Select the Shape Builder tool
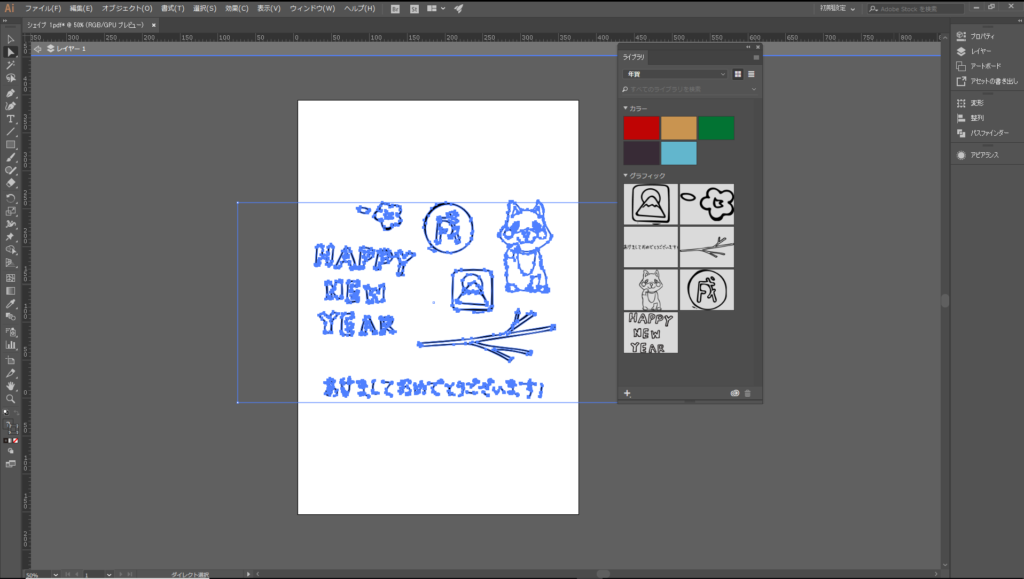This screenshot has height=579, width=1024. pyautogui.click(x=10, y=250)
